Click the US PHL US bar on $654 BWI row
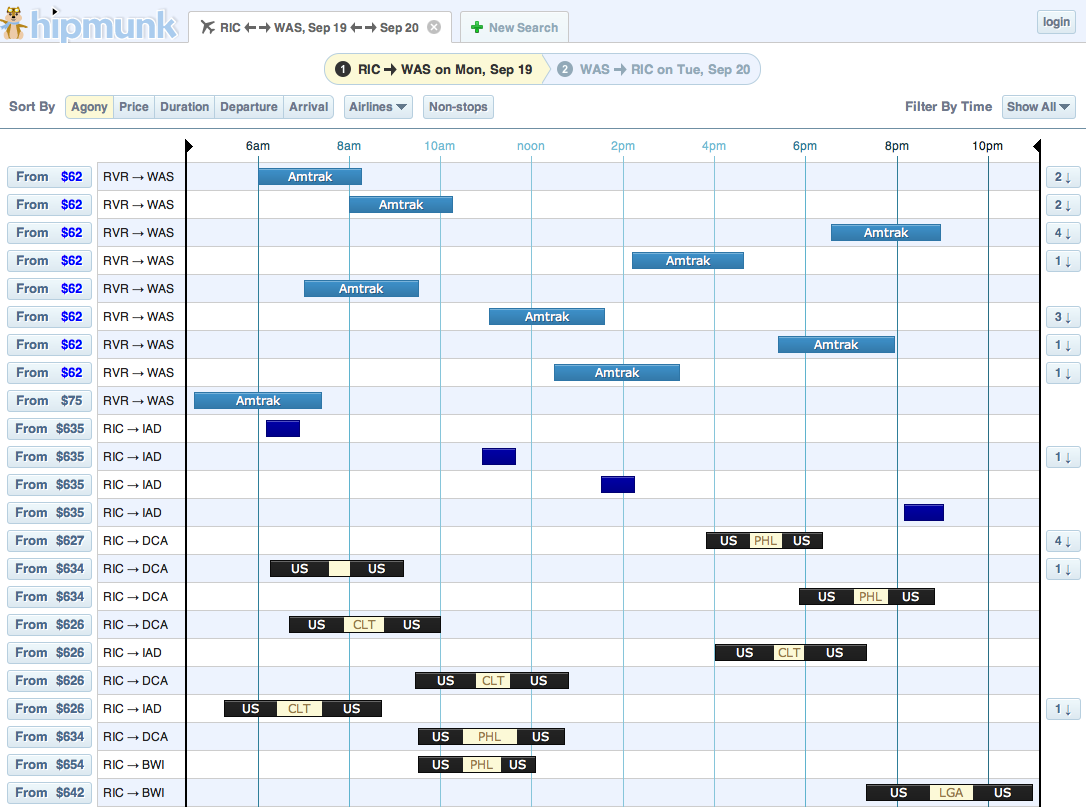 pyautogui.click(x=477, y=765)
